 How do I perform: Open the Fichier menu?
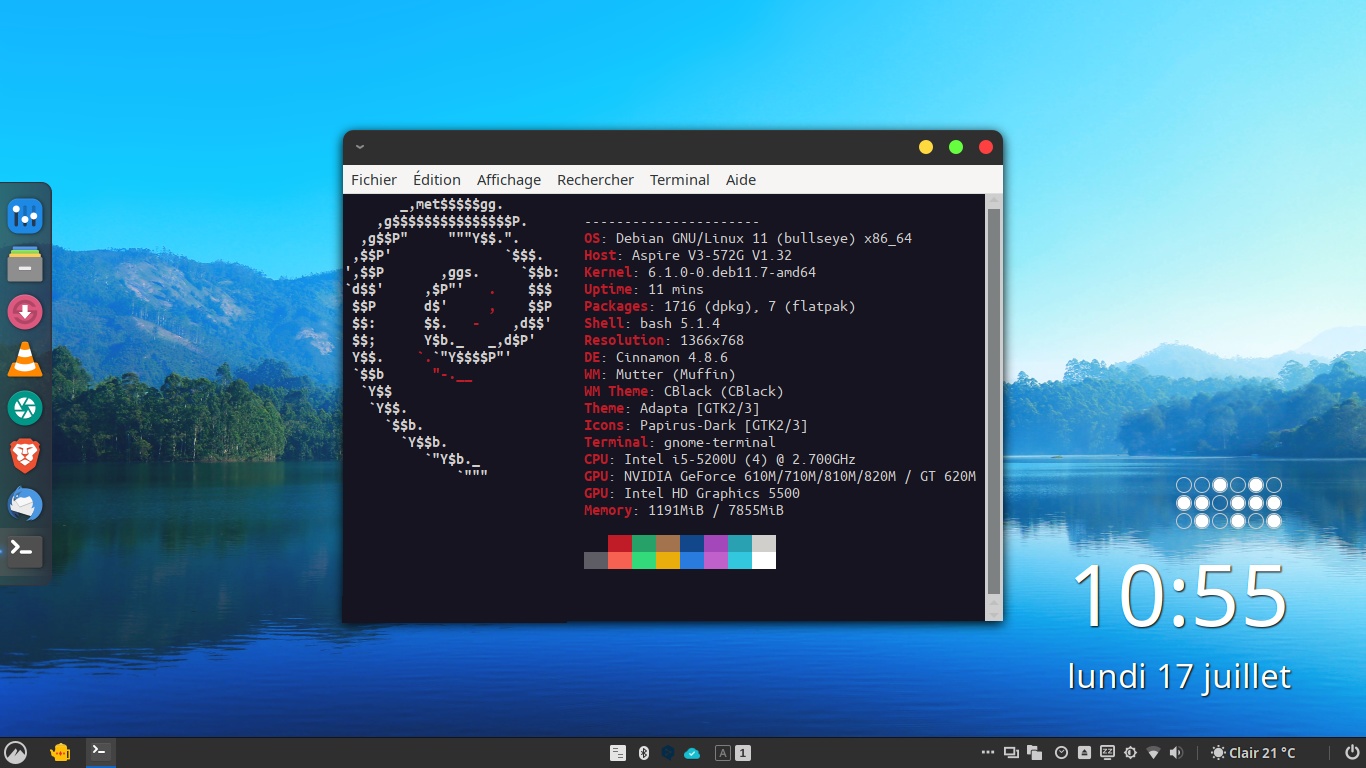click(x=374, y=180)
